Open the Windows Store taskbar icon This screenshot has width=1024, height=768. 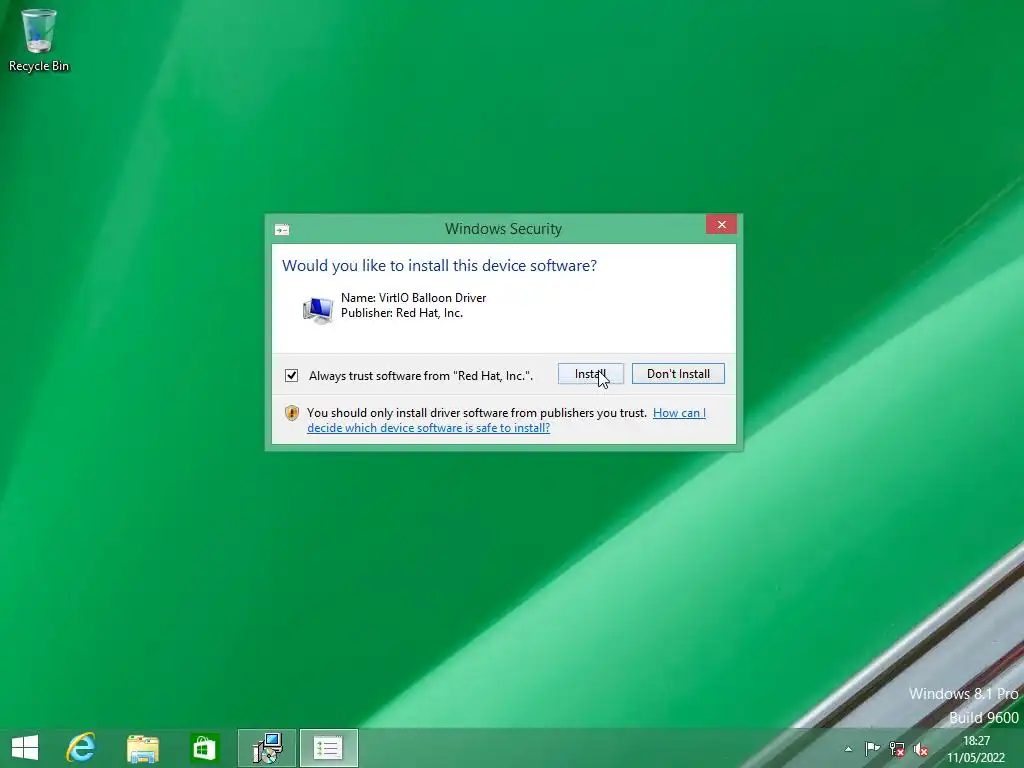(204, 748)
